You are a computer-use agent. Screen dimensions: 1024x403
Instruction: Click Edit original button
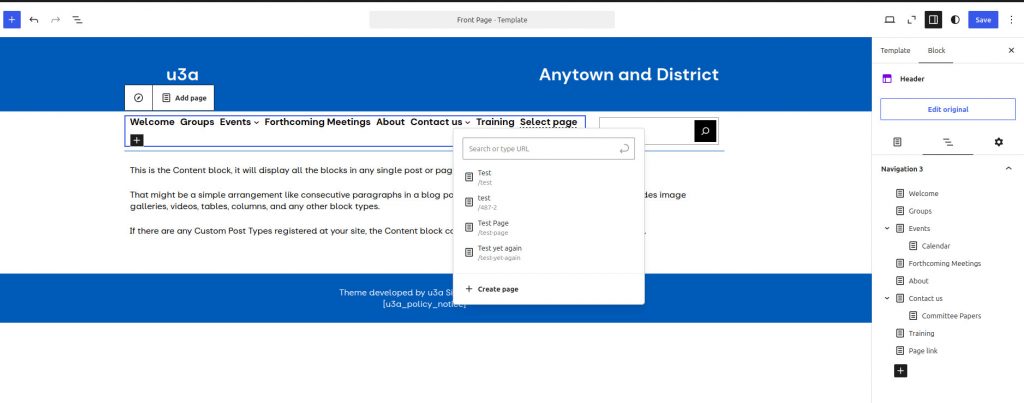948,109
